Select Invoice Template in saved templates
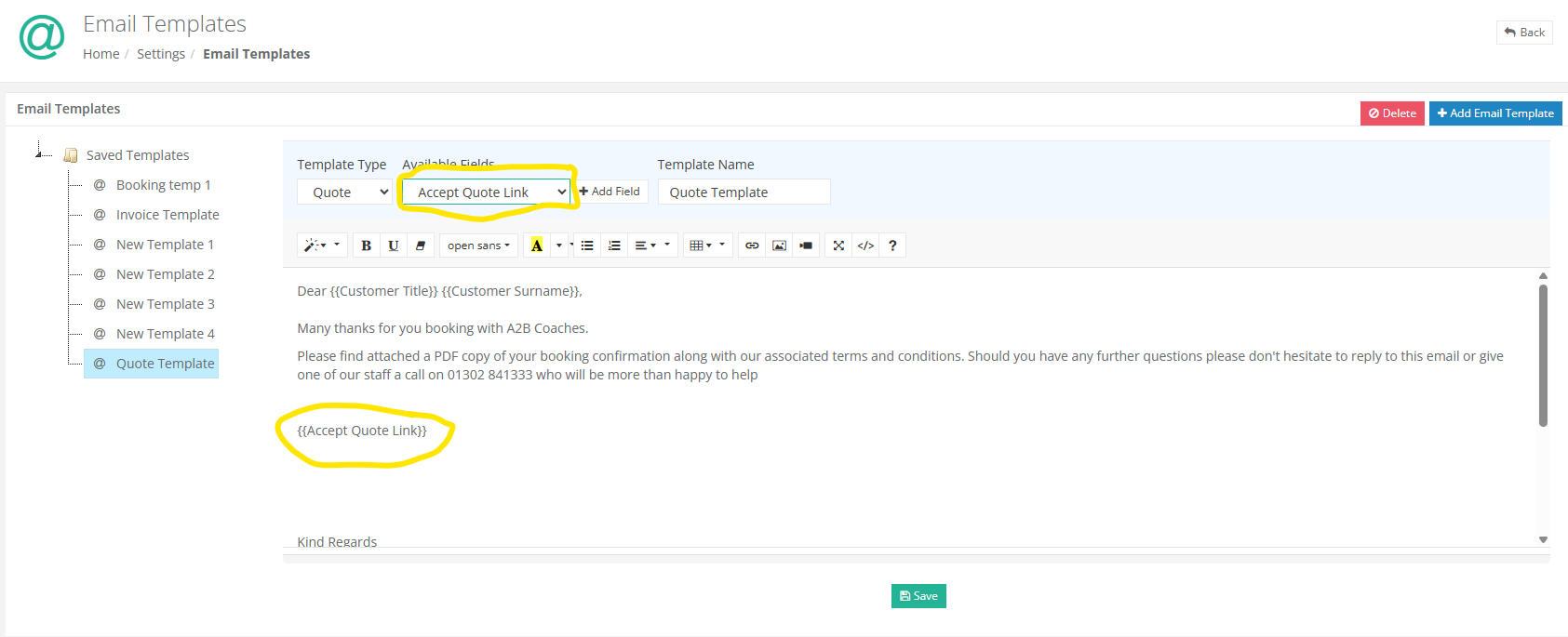The image size is (1568, 637). coord(168,215)
